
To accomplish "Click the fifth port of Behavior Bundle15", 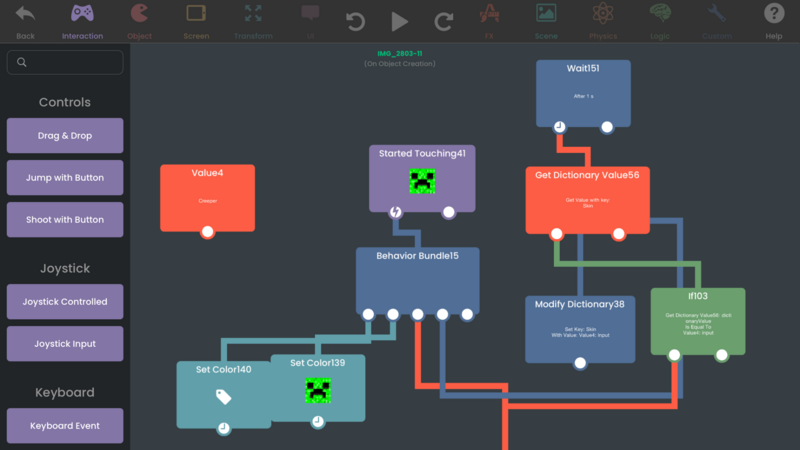I will pos(467,315).
